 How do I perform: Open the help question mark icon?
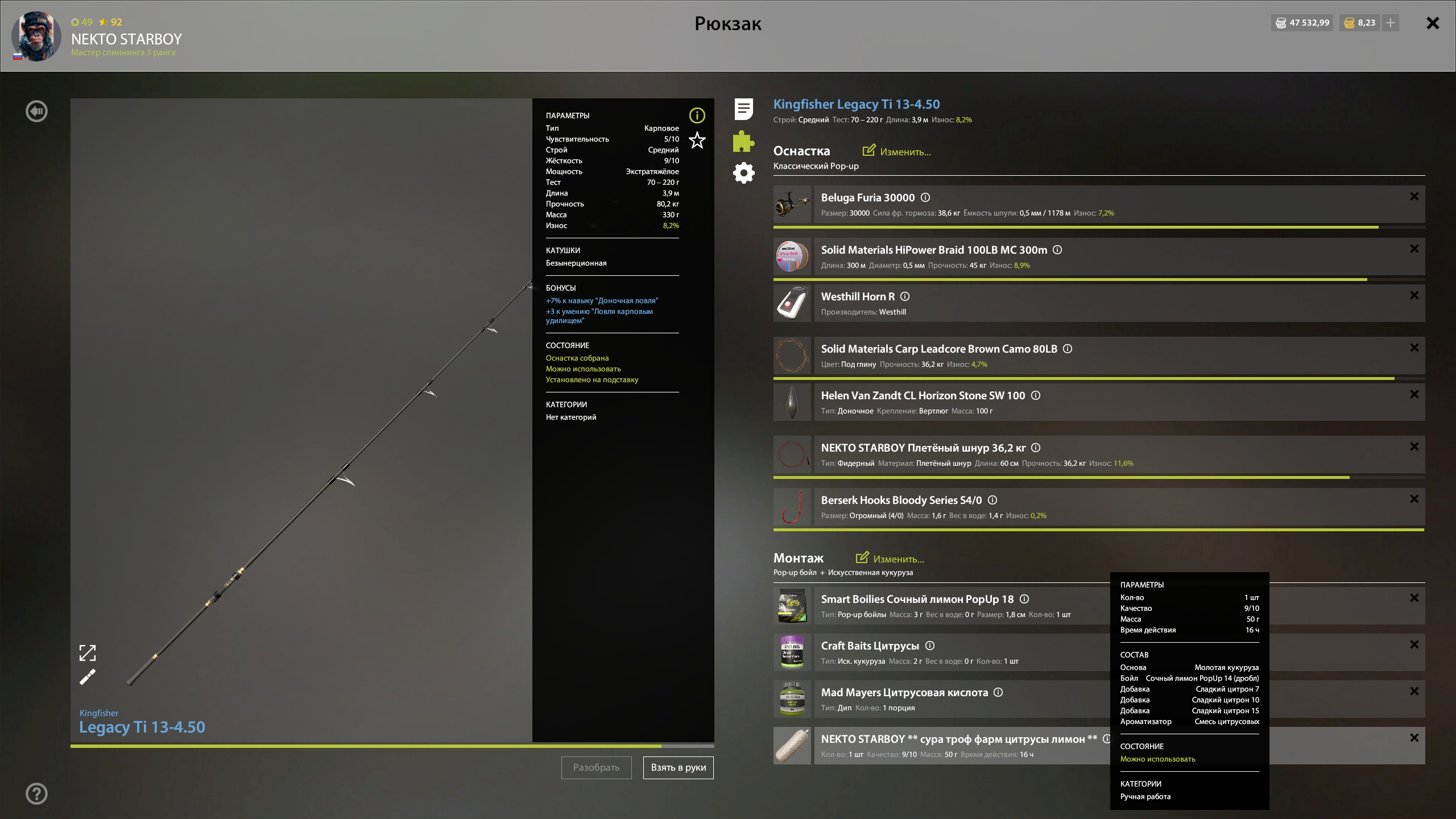coord(37,794)
